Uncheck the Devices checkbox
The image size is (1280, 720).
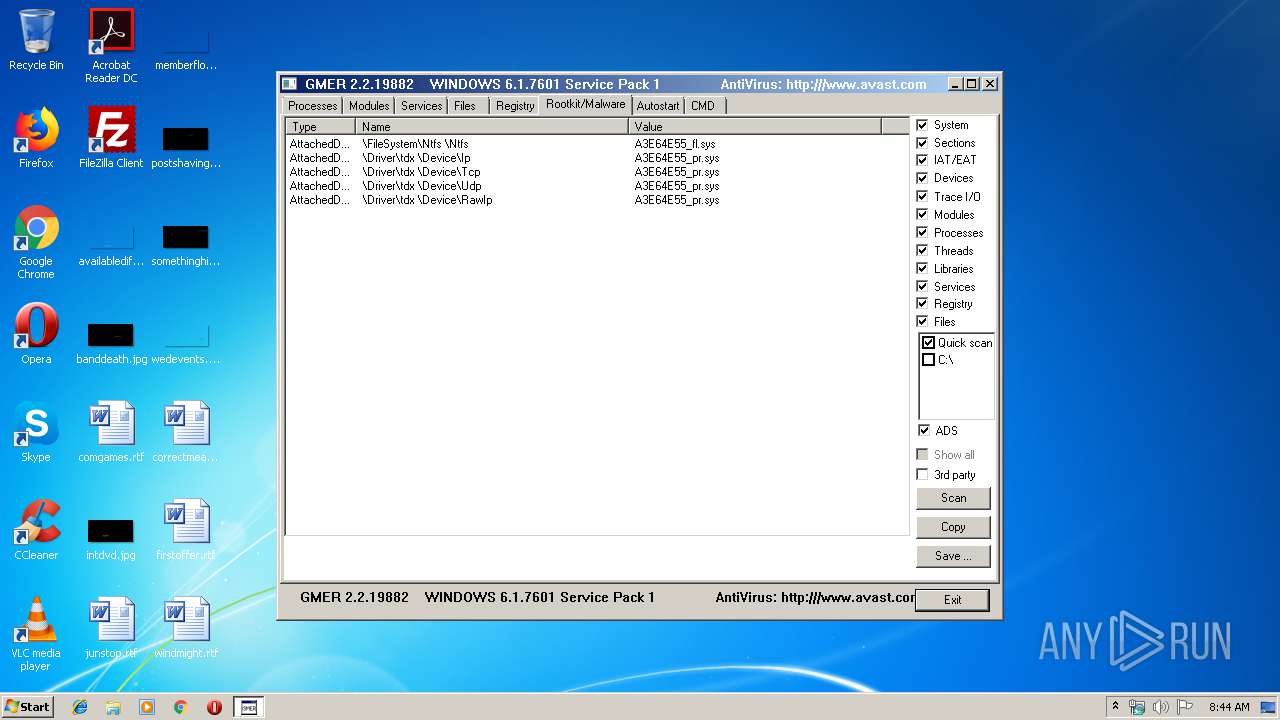click(x=922, y=178)
